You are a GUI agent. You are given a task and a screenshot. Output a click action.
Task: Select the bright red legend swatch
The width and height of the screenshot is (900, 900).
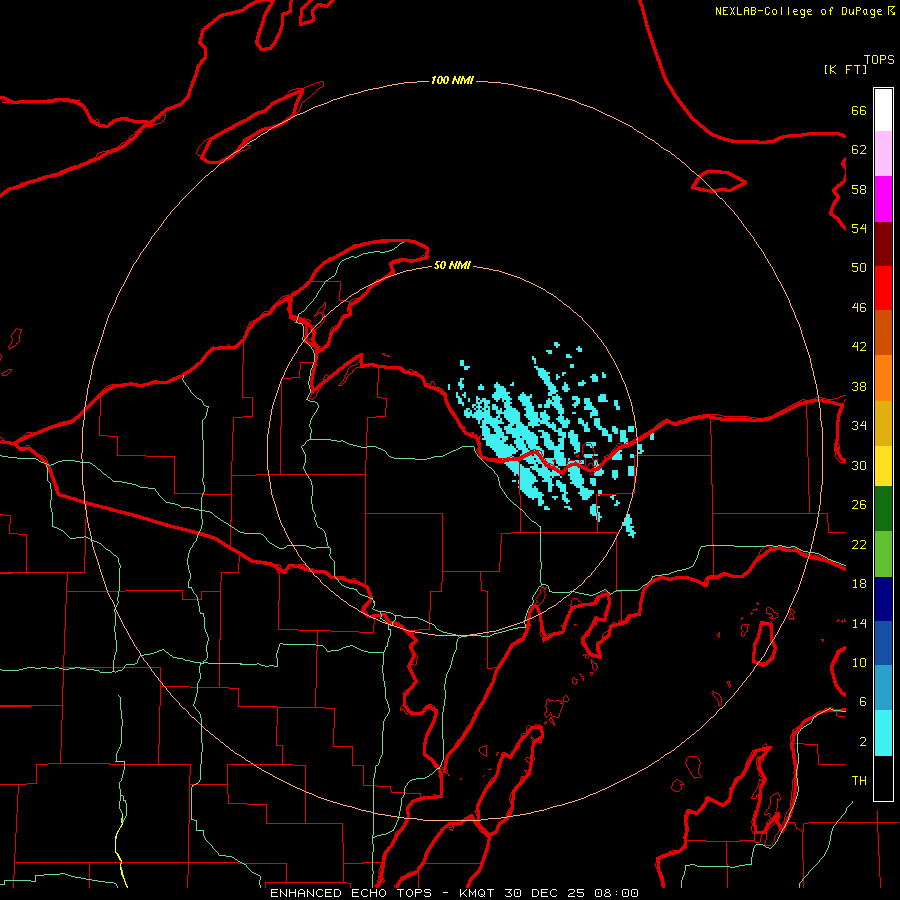[883, 288]
